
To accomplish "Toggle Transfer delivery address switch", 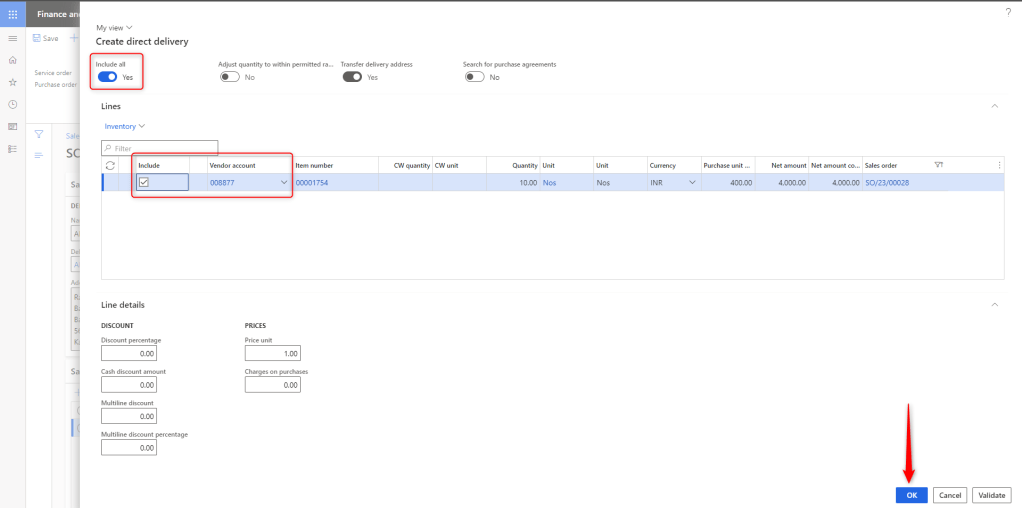I will coord(352,77).
